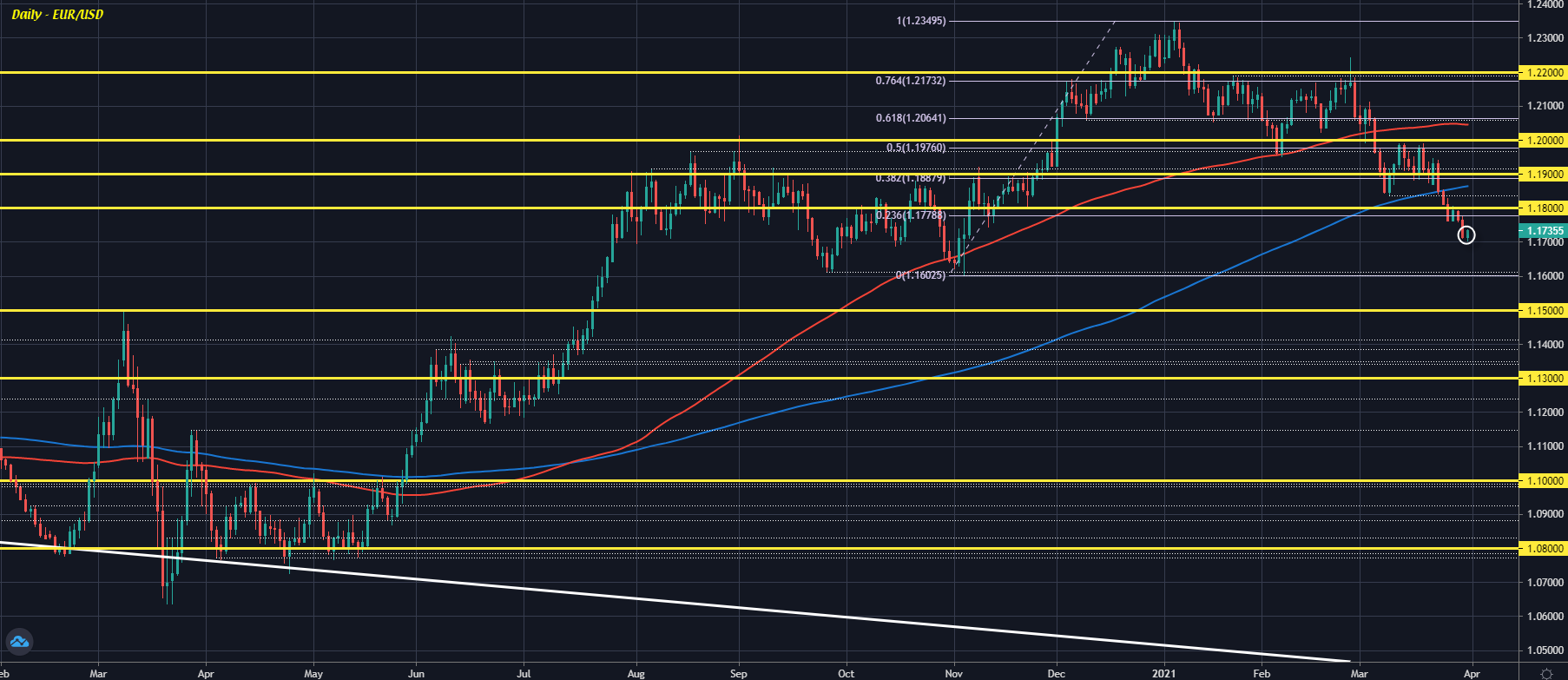Image resolution: width=1568 pixels, height=680 pixels.
Task: Click the May label on time axis
Action: (313, 673)
